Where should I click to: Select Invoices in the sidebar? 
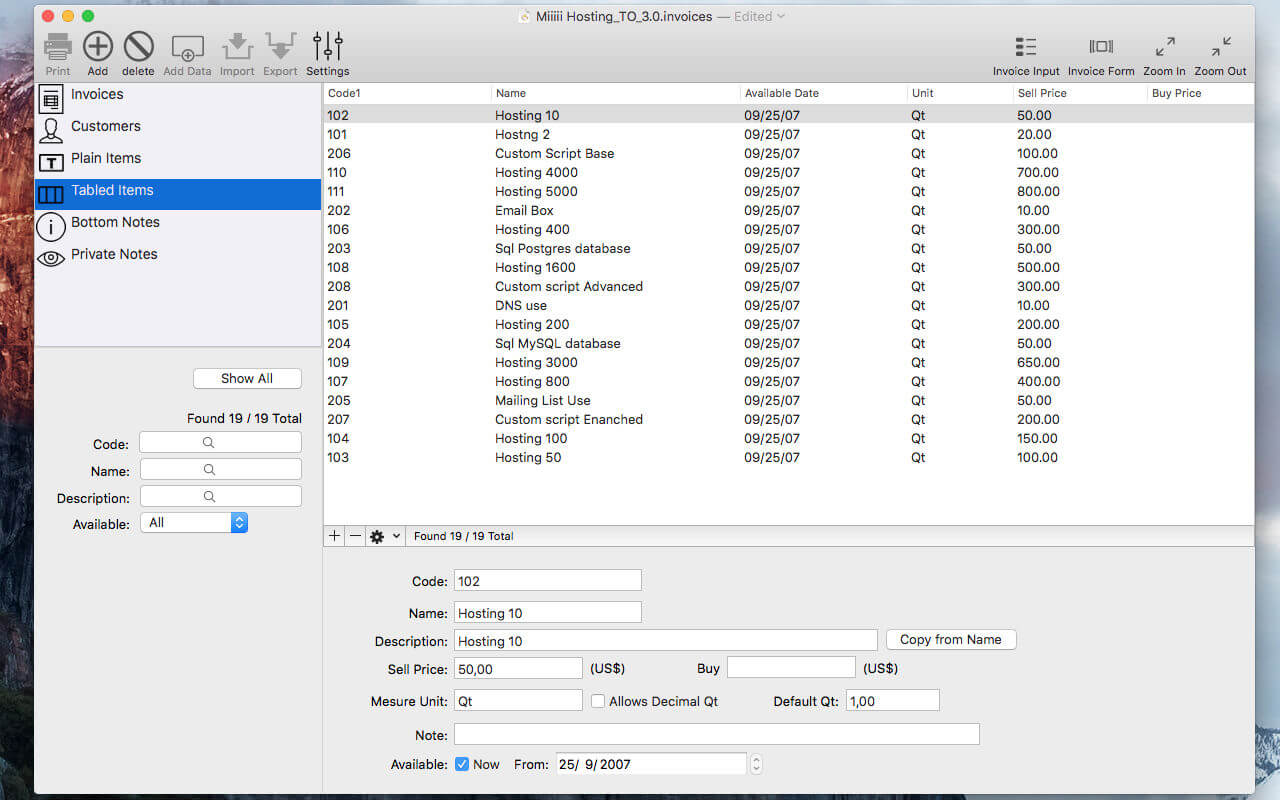pyautogui.click(x=178, y=97)
